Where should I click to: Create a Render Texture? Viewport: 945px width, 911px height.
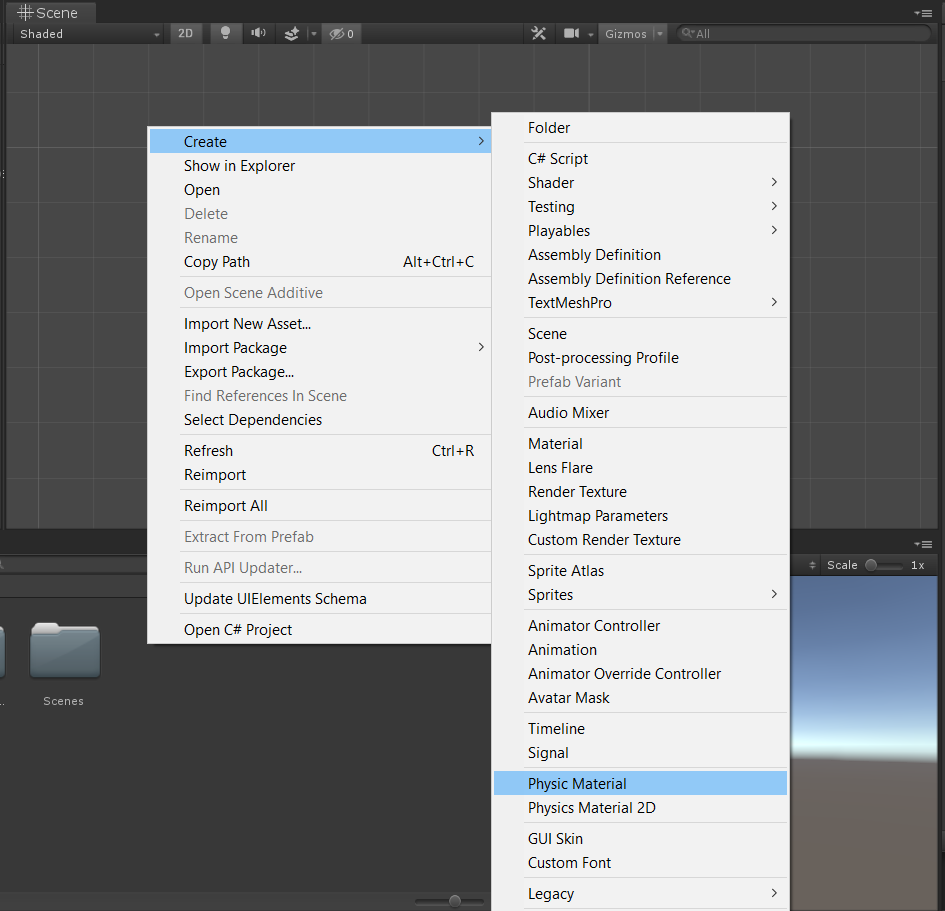(640, 492)
